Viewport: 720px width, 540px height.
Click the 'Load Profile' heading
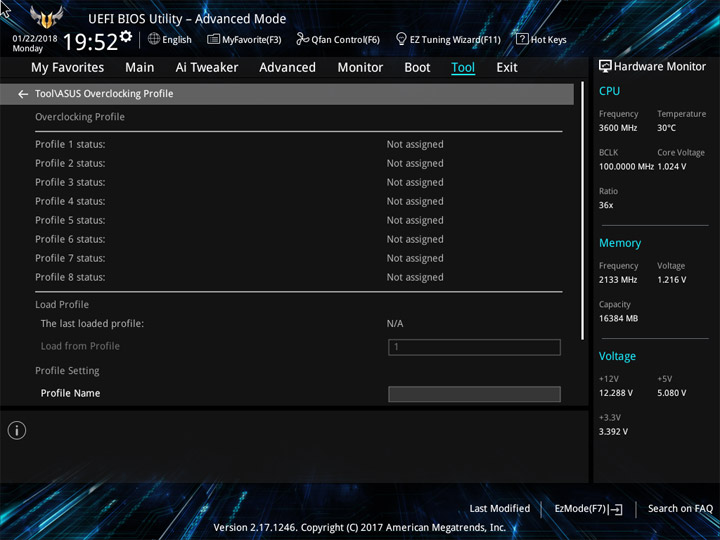[x=62, y=304]
